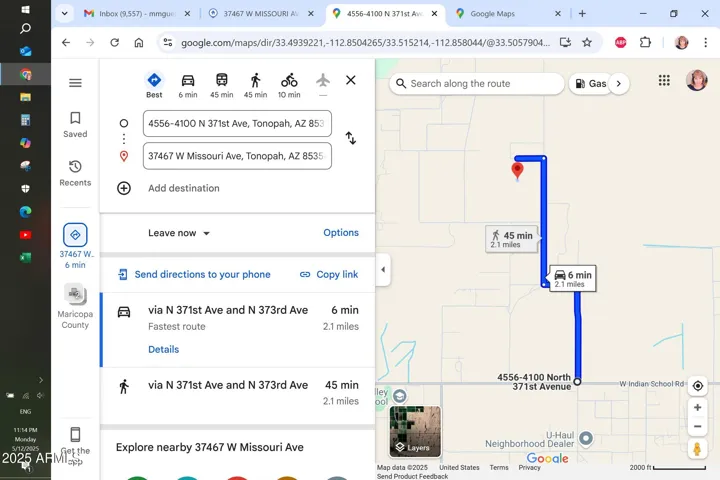Screen dimensions: 720x480
Task: Click Search along the route box
Action: point(477,84)
